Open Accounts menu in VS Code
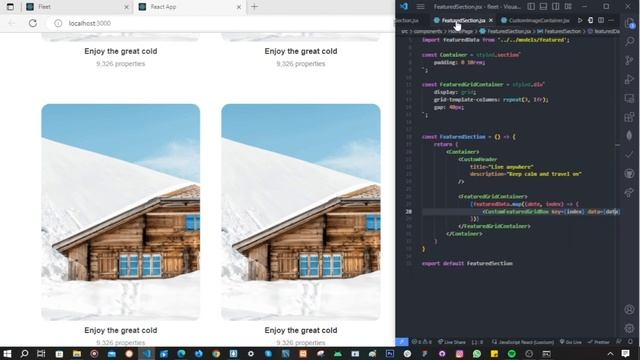 (629, 309)
